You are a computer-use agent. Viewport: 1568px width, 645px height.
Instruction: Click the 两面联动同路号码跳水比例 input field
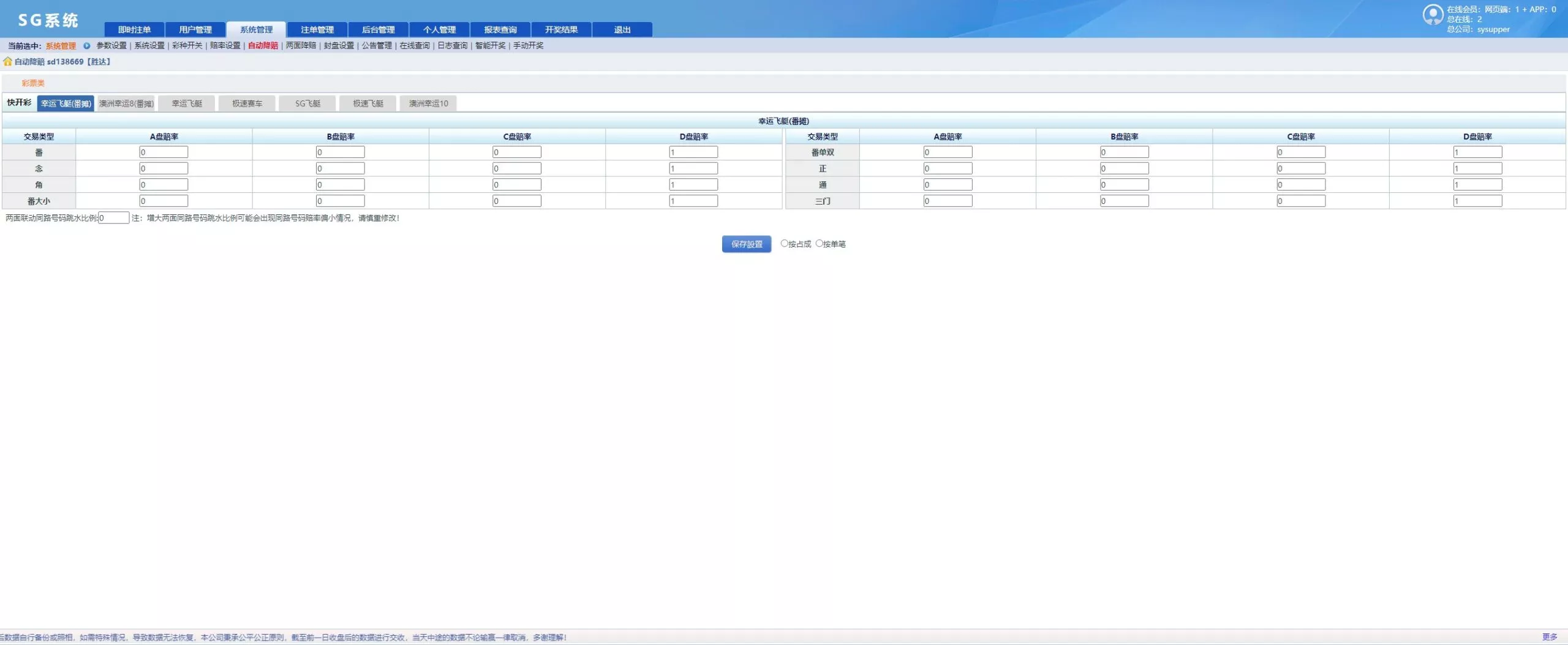tap(114, 217)
